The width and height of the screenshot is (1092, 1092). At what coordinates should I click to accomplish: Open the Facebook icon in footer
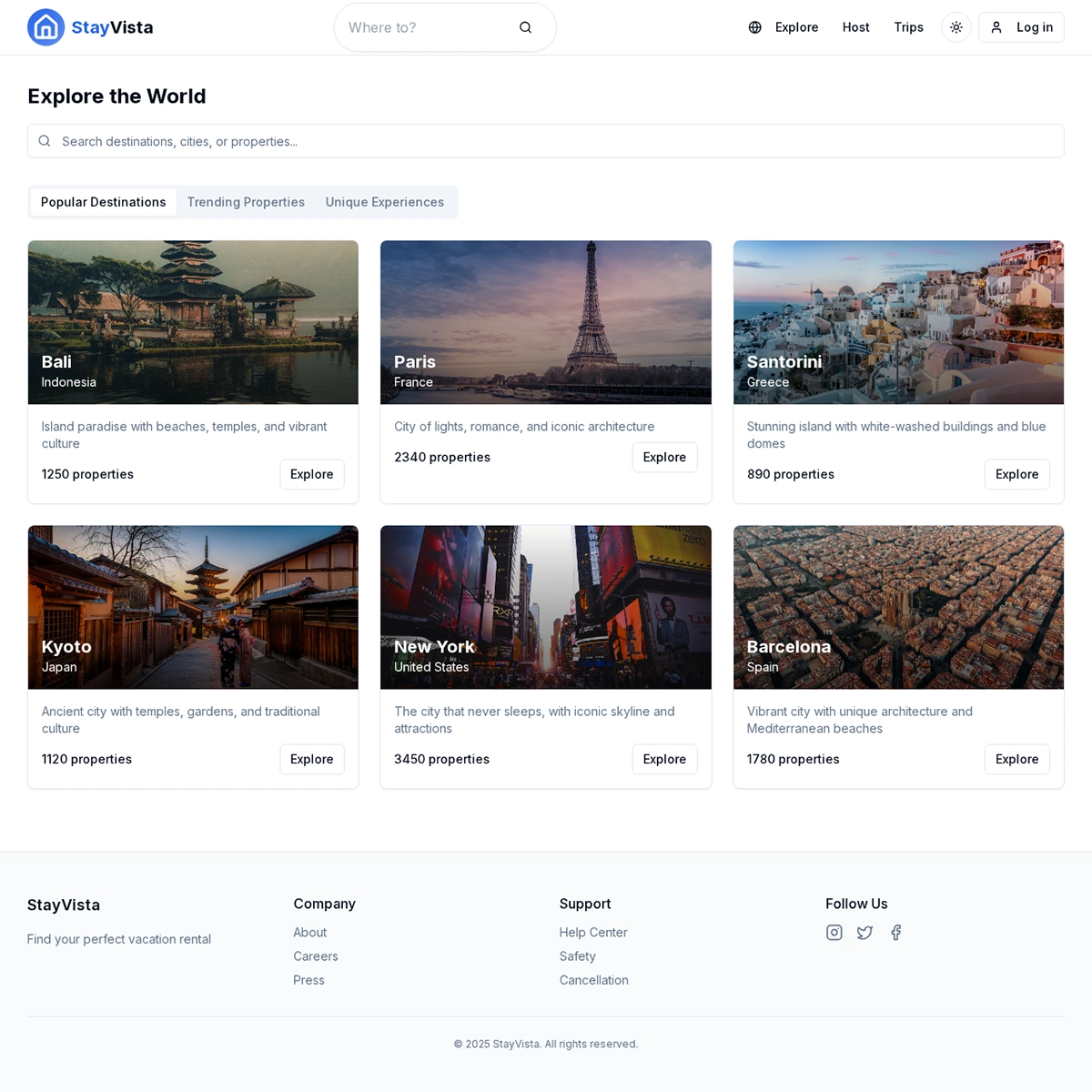click(896, 933)
